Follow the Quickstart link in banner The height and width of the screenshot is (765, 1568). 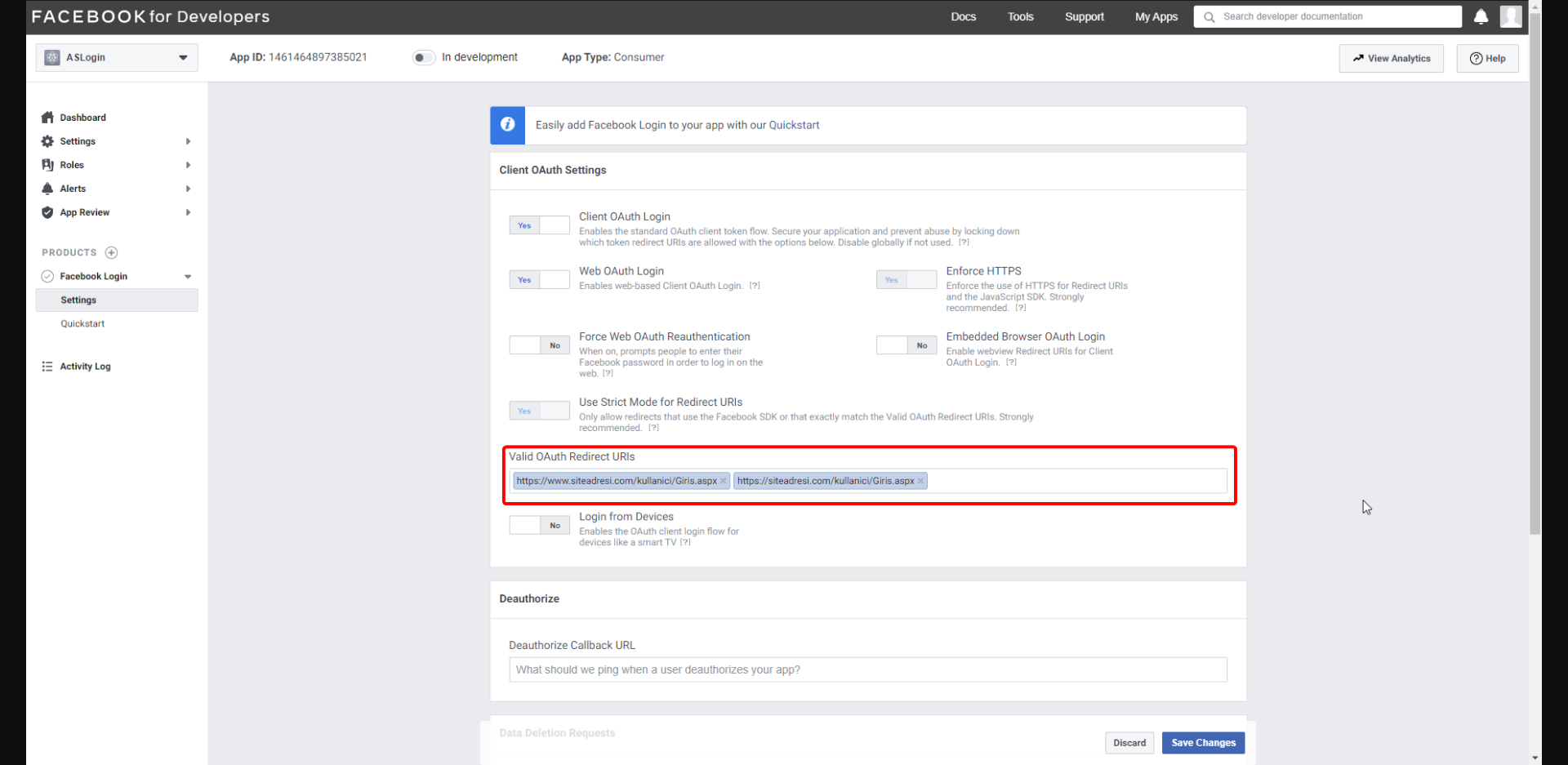794,125
